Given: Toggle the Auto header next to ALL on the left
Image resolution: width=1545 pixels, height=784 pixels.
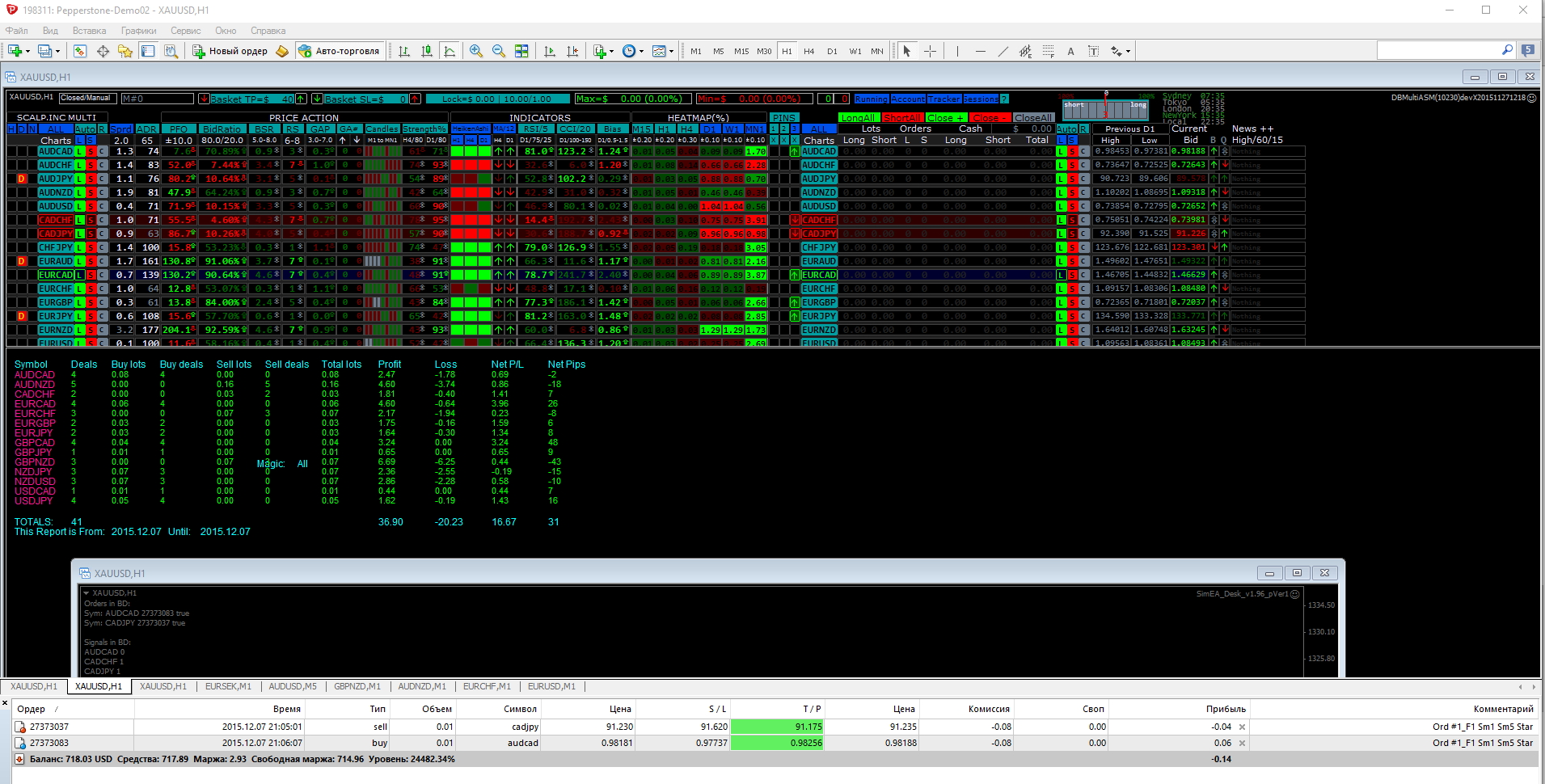Looking at the screenshot, I should 85,129.
